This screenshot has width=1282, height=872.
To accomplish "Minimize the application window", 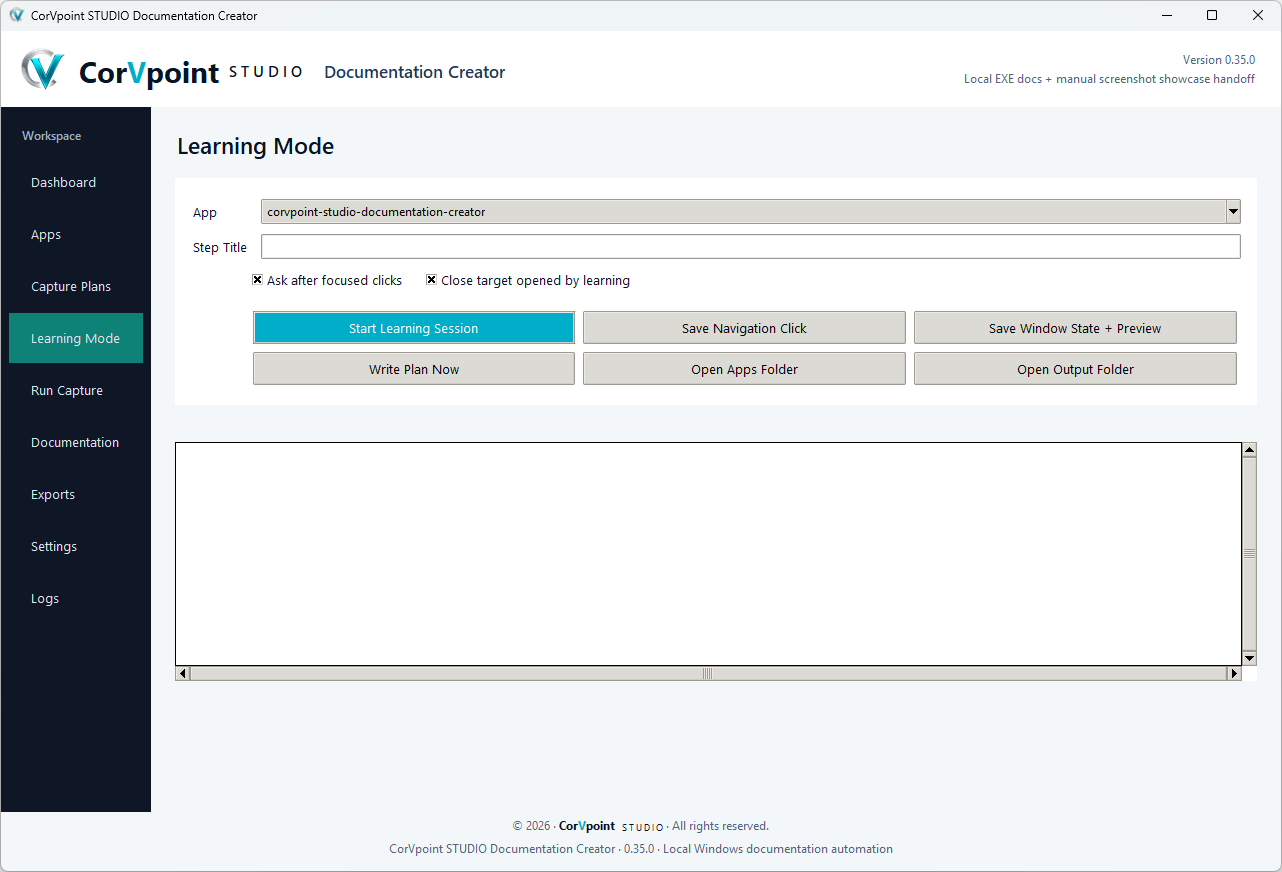I will pyautogui.click(x=1166, y=15).
